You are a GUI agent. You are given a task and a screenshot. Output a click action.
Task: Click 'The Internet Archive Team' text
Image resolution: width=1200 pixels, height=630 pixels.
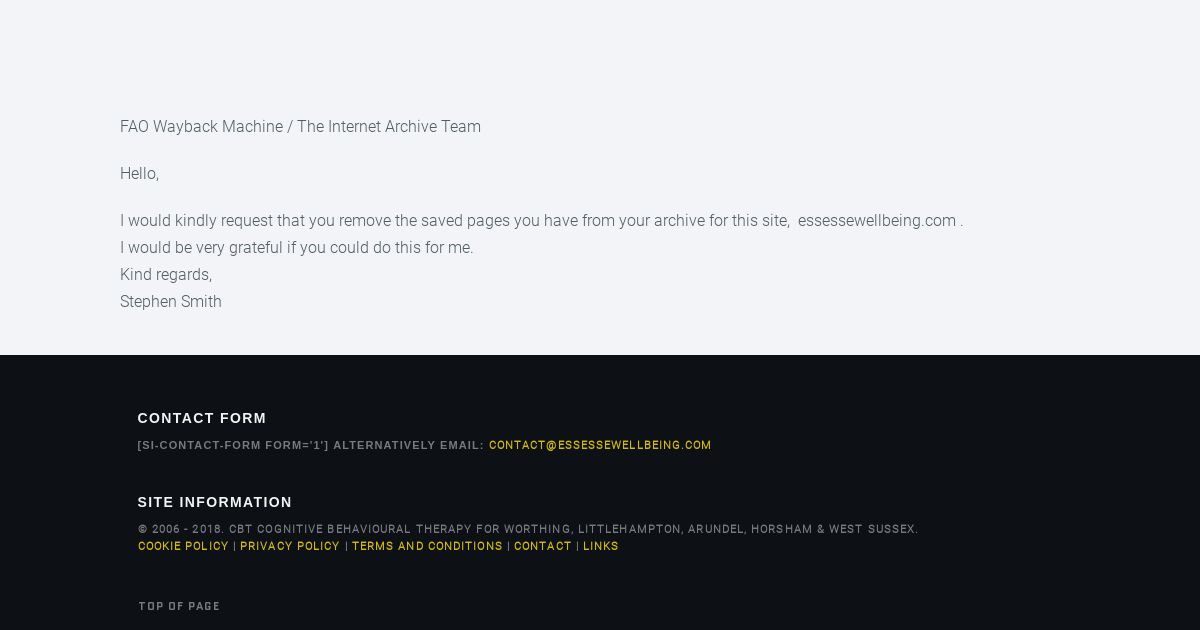(389, 126)
